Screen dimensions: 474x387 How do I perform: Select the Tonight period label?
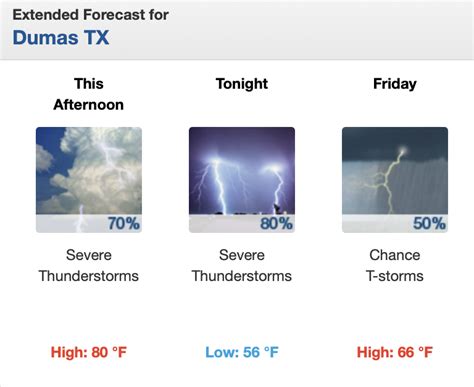[242, 84]
